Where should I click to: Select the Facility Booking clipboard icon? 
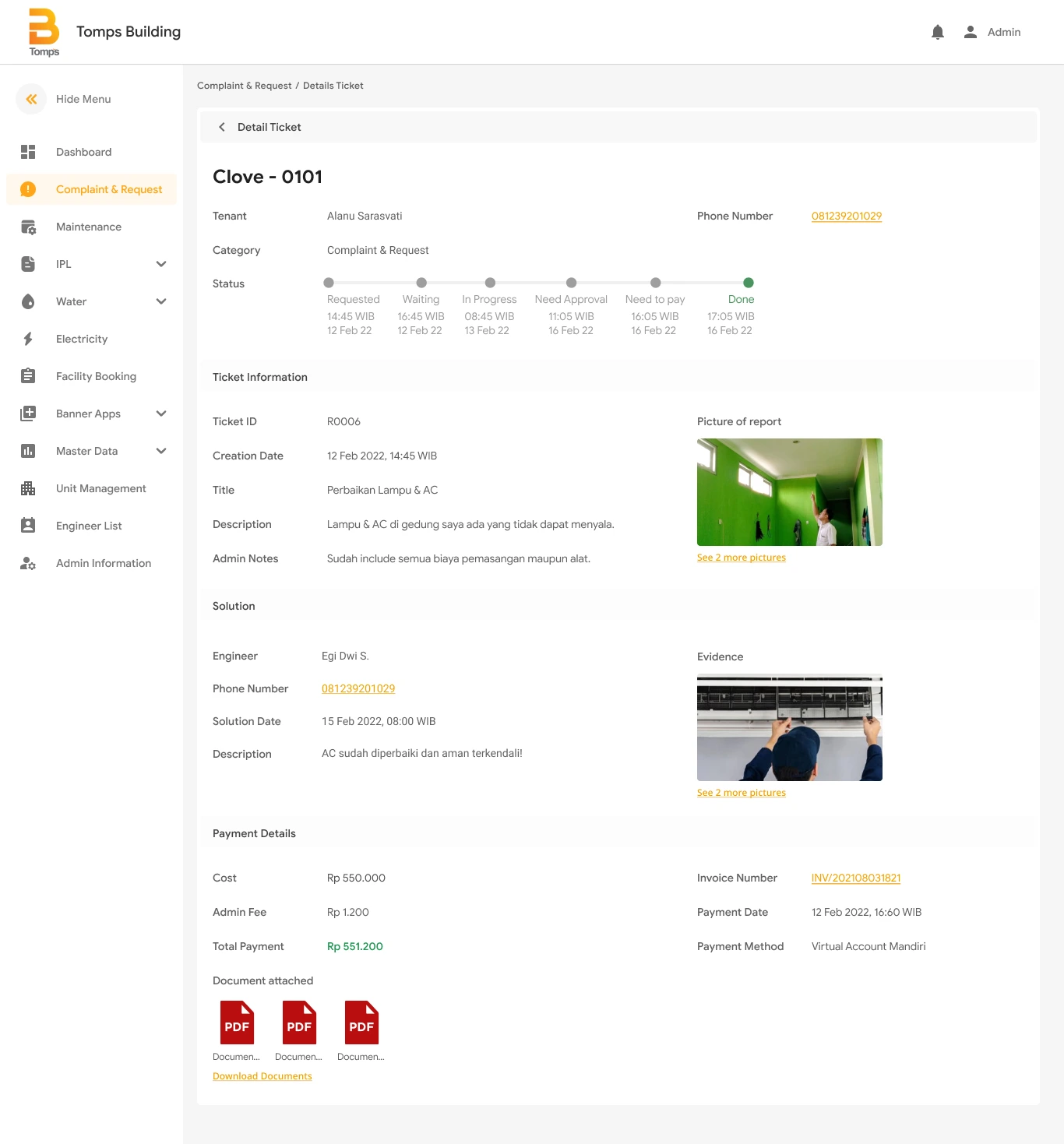[29, 376]
